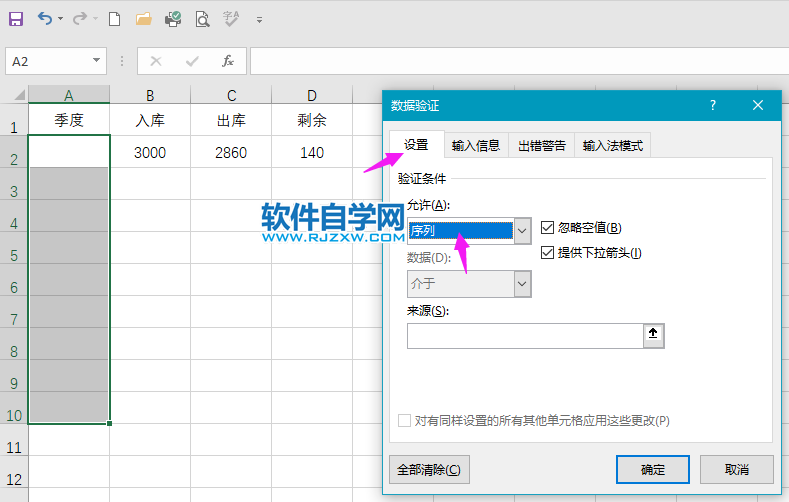Image resolution: width=789 pixels, height=502 pixels.
Task: Click the Help question mark in dialog
Action: pyautogui.click(x=713, y=105)
